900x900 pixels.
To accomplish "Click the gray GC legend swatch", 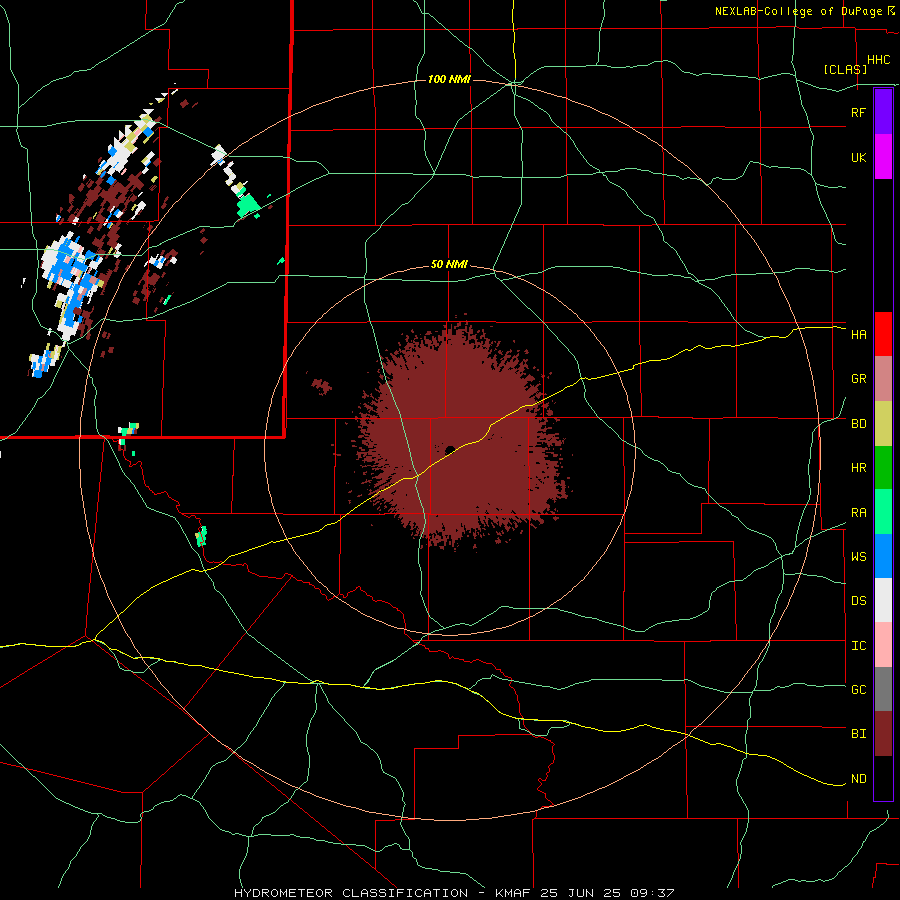I will tap(883, 689).
